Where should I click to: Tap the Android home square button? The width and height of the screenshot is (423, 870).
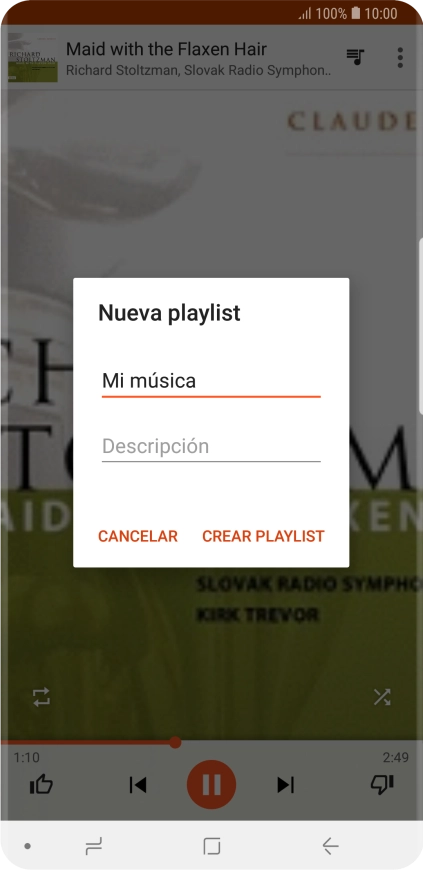(212, 846)
